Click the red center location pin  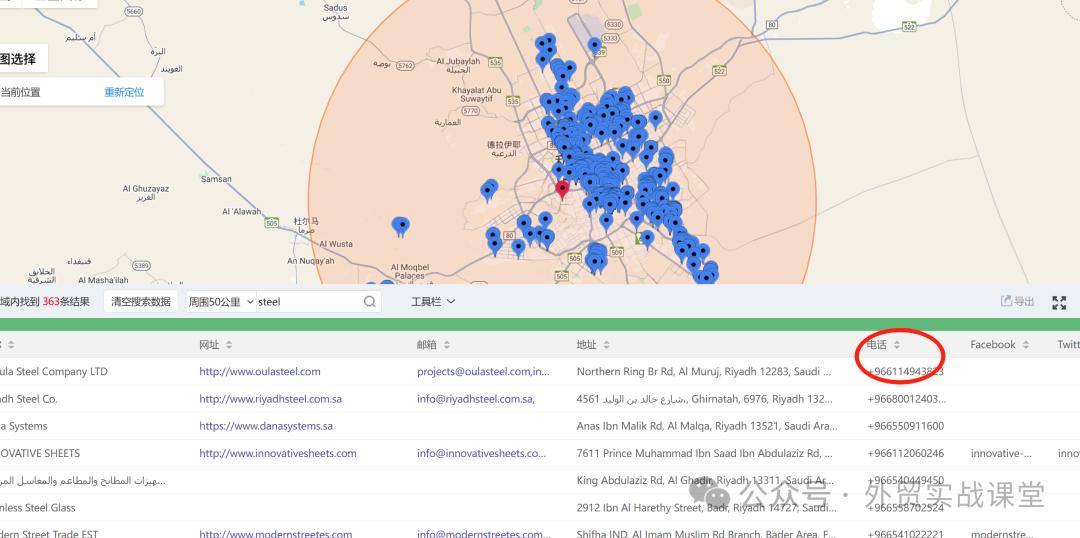[x=562, y=188]
